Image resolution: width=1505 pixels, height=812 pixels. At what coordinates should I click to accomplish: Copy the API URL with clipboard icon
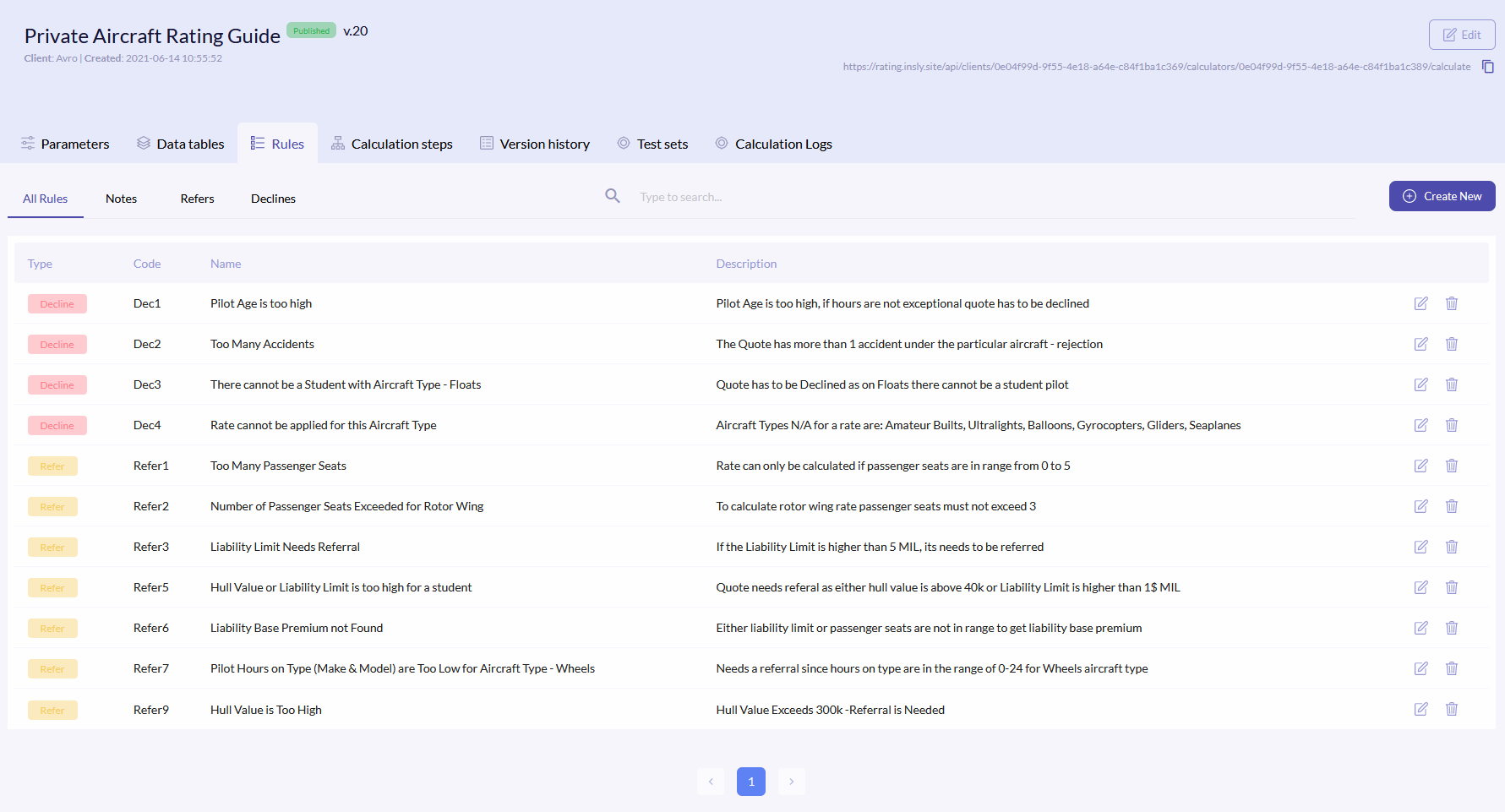[x=1488, y=67]
